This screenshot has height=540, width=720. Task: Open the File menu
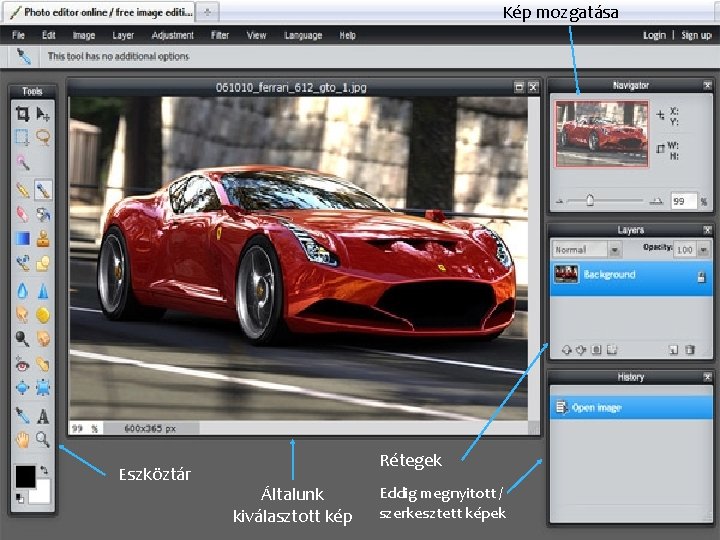18,35
